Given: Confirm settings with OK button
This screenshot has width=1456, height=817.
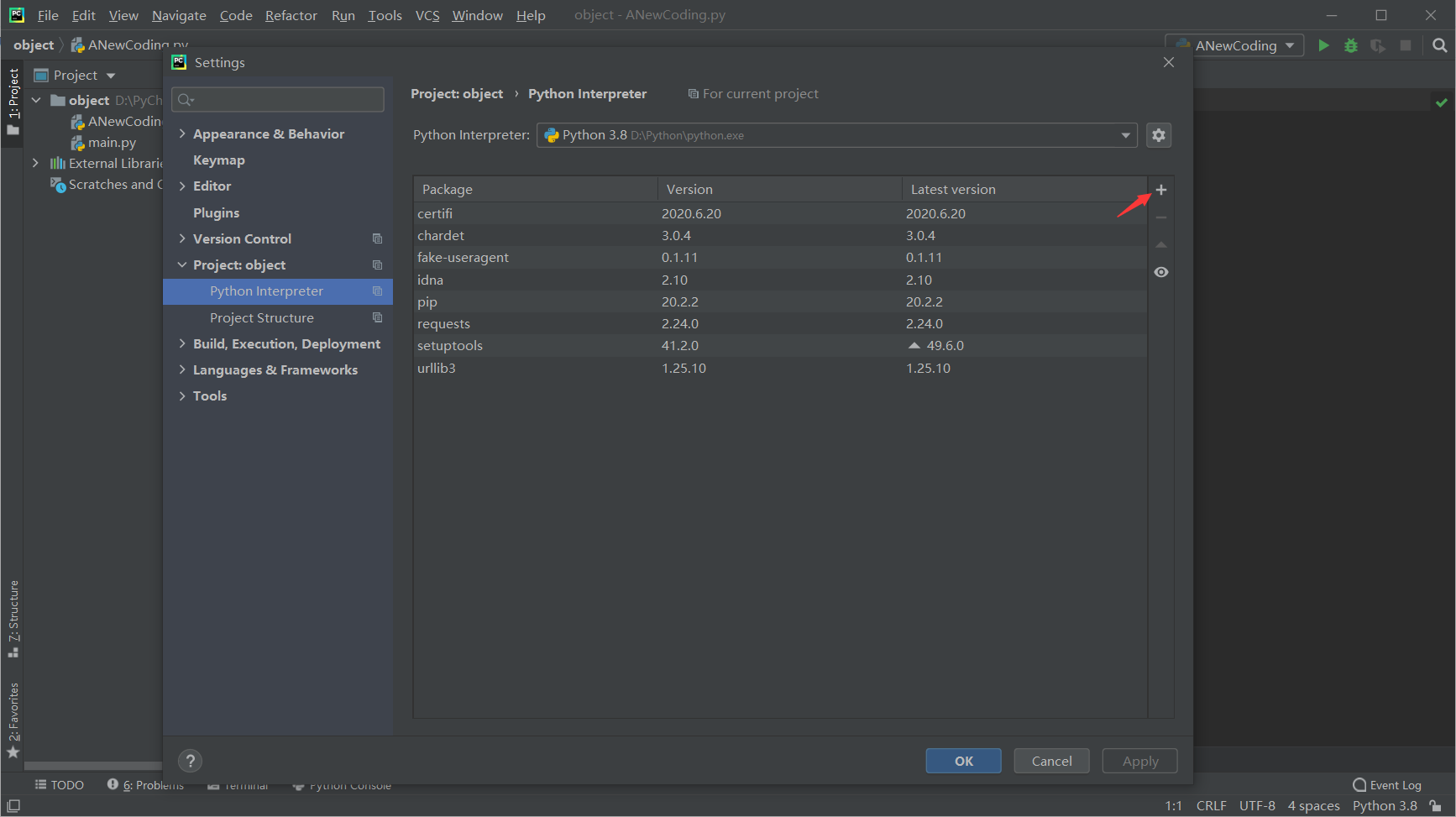Looking at the screenshot, I should (964, 761).
